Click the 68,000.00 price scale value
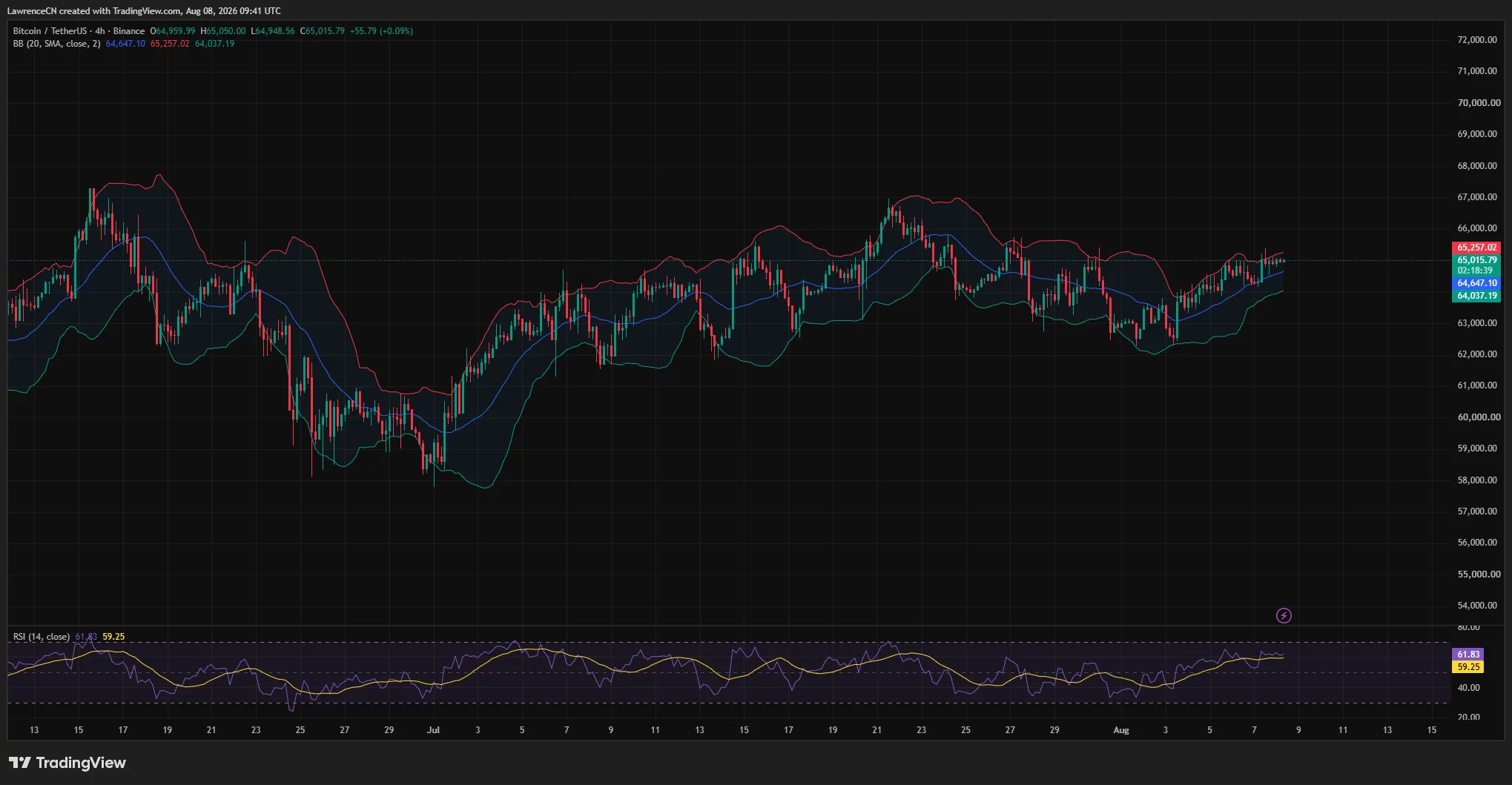 tap(1477, 166)
